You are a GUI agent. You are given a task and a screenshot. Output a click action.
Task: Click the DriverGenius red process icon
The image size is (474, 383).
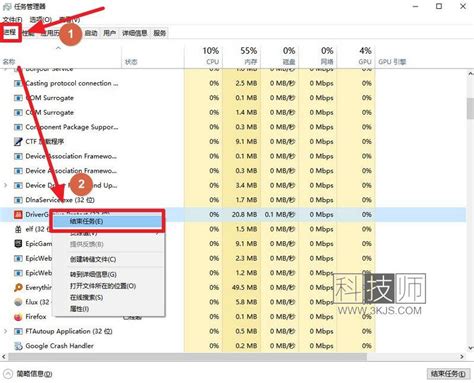18,215
